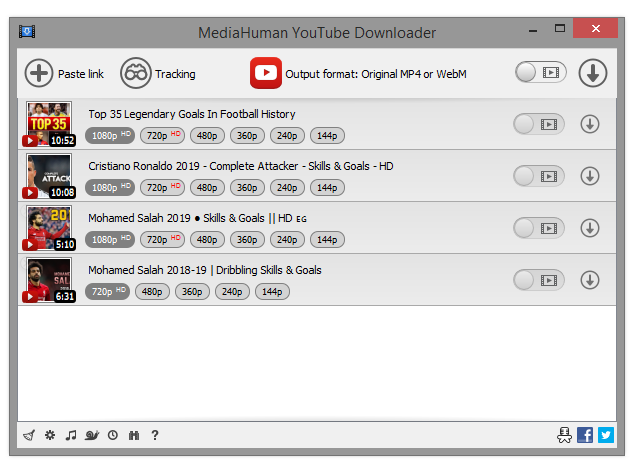Choose 360p for Salah 2019 Skills video
The image size is (634, 472).
pos(247,239)
